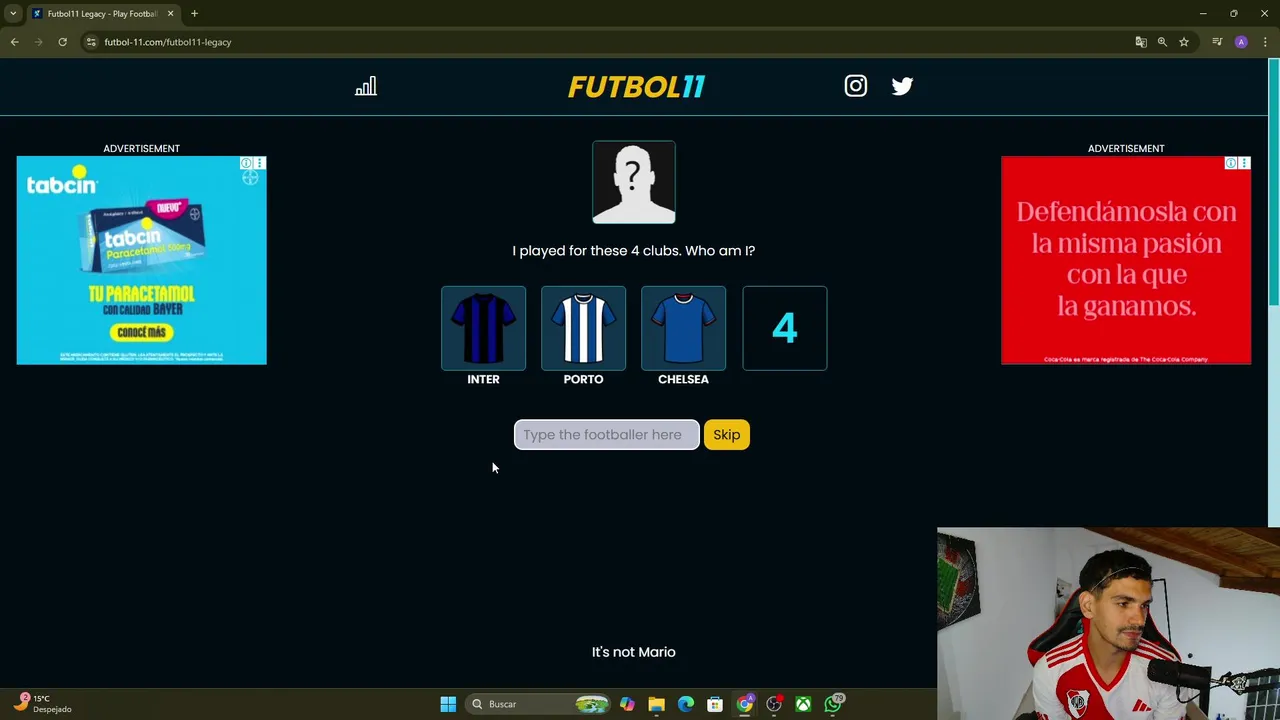Expand the tab search dropdown arrow
Viewport: 1280px width, 720px height.
click(13, 14)
